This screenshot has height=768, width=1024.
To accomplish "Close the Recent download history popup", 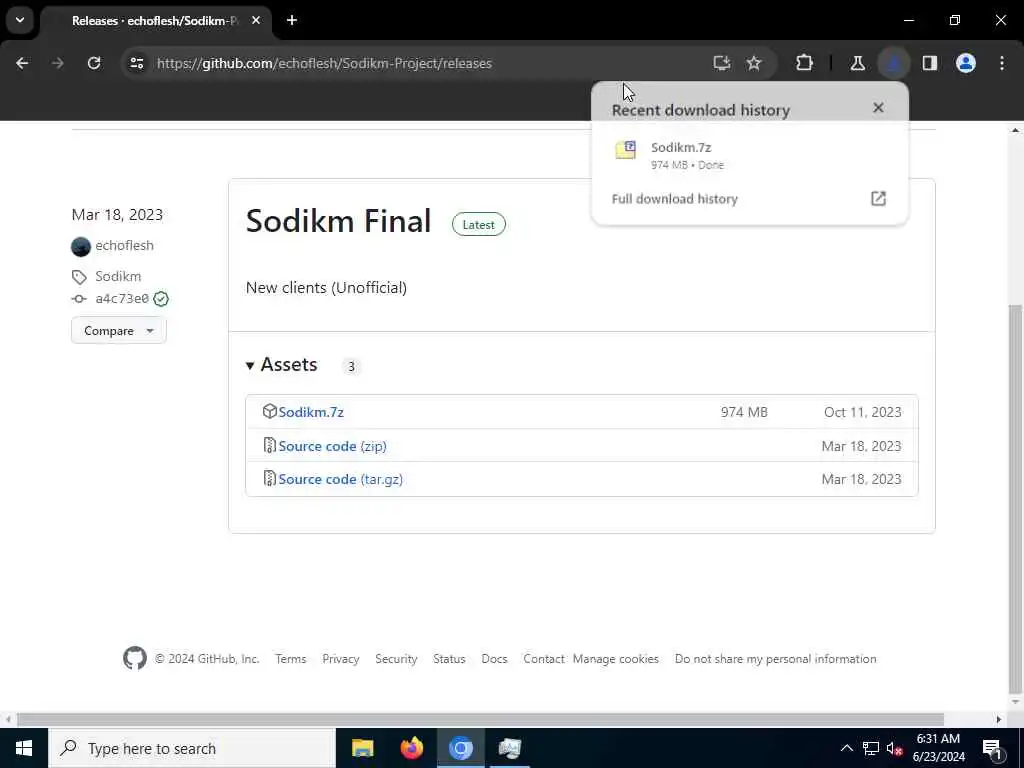I will click(878, 108).
